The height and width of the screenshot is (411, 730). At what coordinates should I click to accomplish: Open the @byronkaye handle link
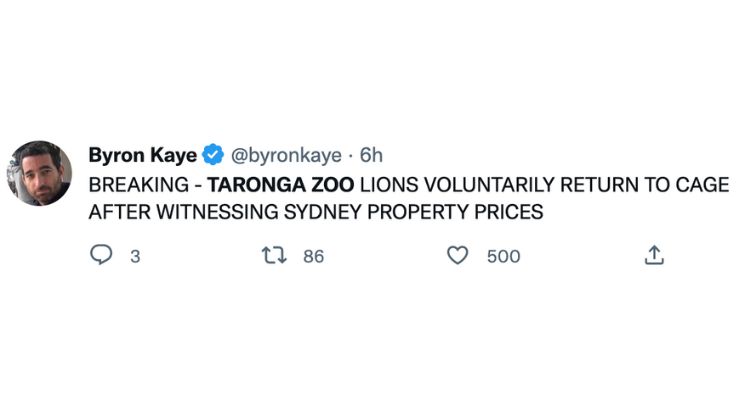(x=286, y=155)
